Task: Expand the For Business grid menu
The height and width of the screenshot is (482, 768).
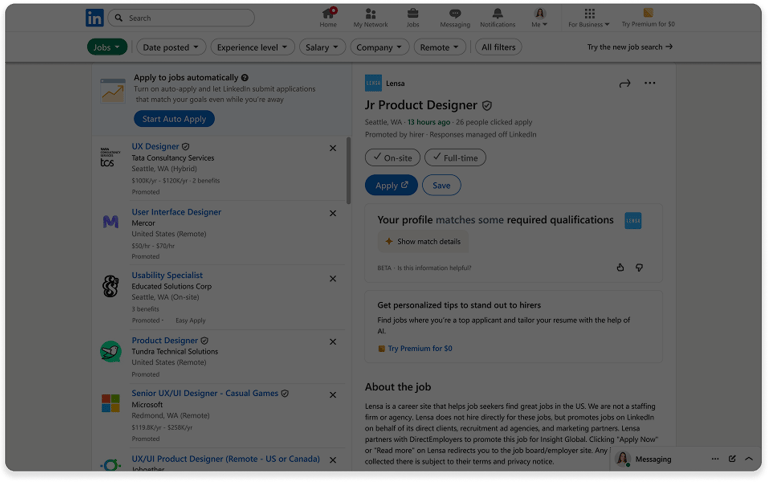Action: click(589, 18)
